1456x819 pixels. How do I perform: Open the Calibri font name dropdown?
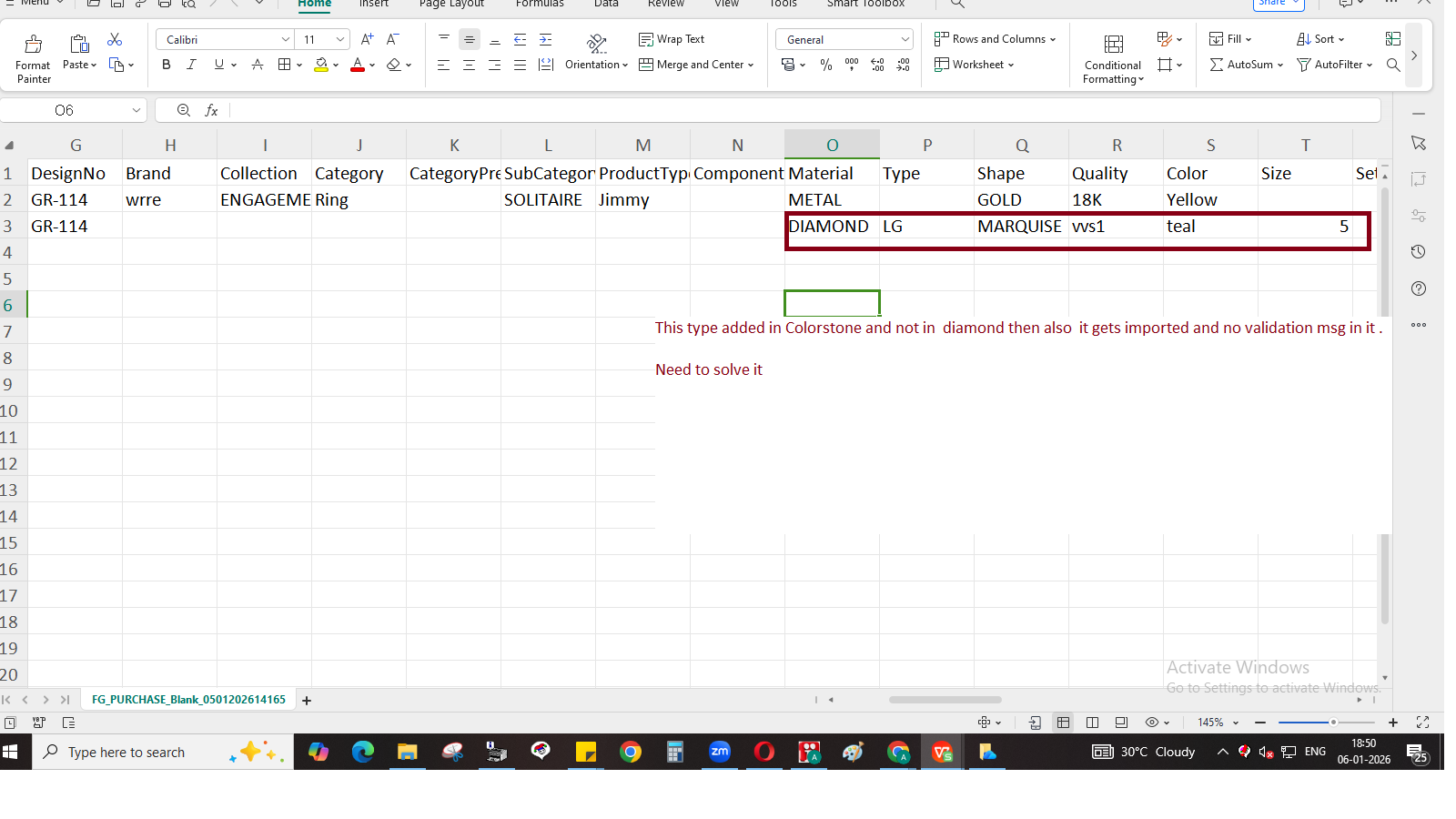pyautogui.click(x=285, y=39)
